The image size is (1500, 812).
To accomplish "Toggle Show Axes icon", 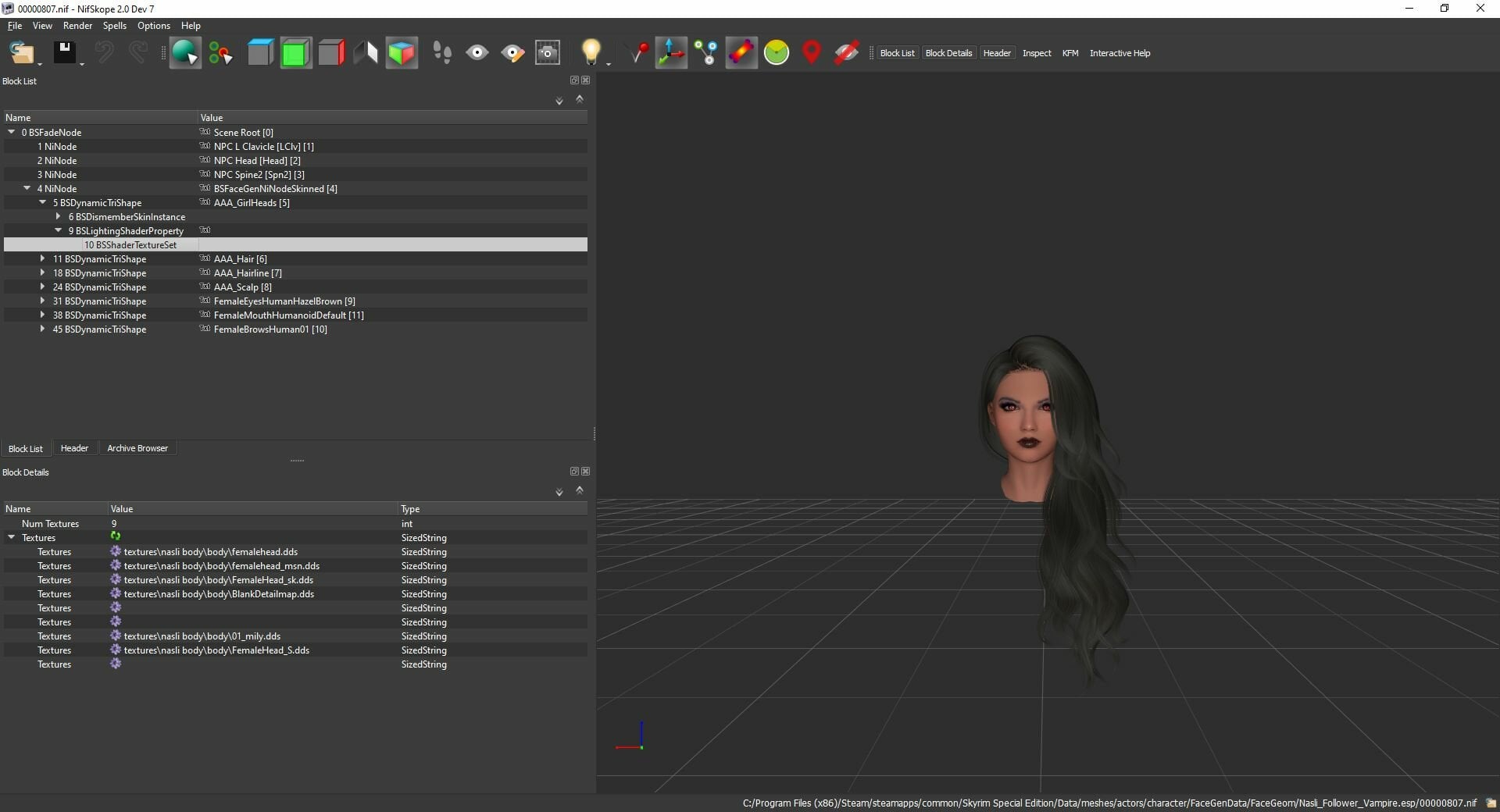I will click(x=671, y=53).
